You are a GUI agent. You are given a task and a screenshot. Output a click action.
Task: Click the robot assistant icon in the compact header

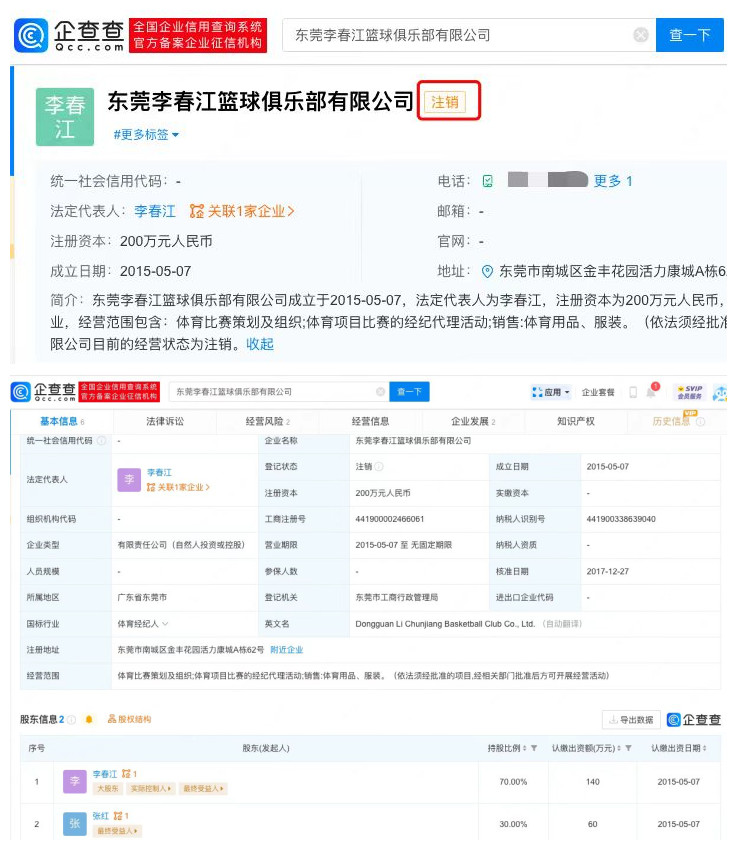coord(720,392)
